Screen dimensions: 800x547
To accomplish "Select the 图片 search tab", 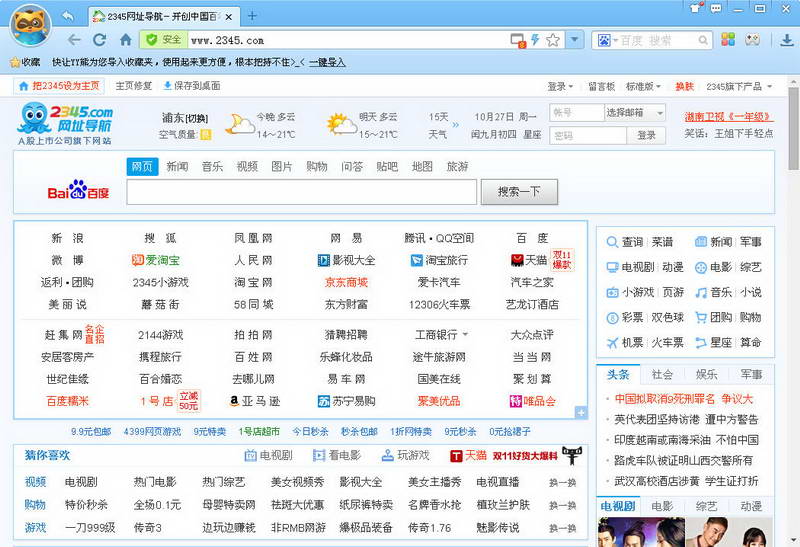I will (x=282, y=166).
